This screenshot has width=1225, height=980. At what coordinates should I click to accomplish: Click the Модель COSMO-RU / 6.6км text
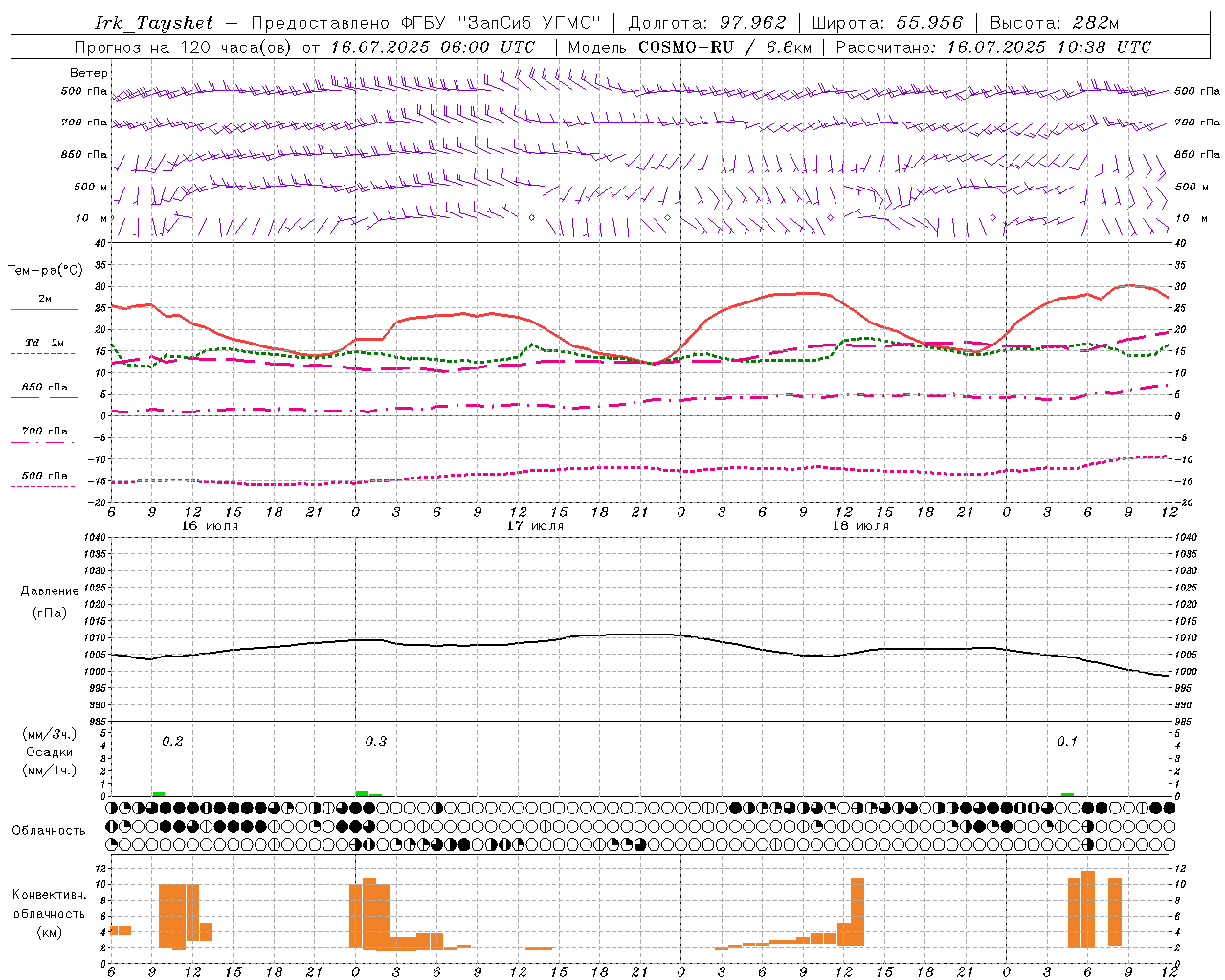689,47
